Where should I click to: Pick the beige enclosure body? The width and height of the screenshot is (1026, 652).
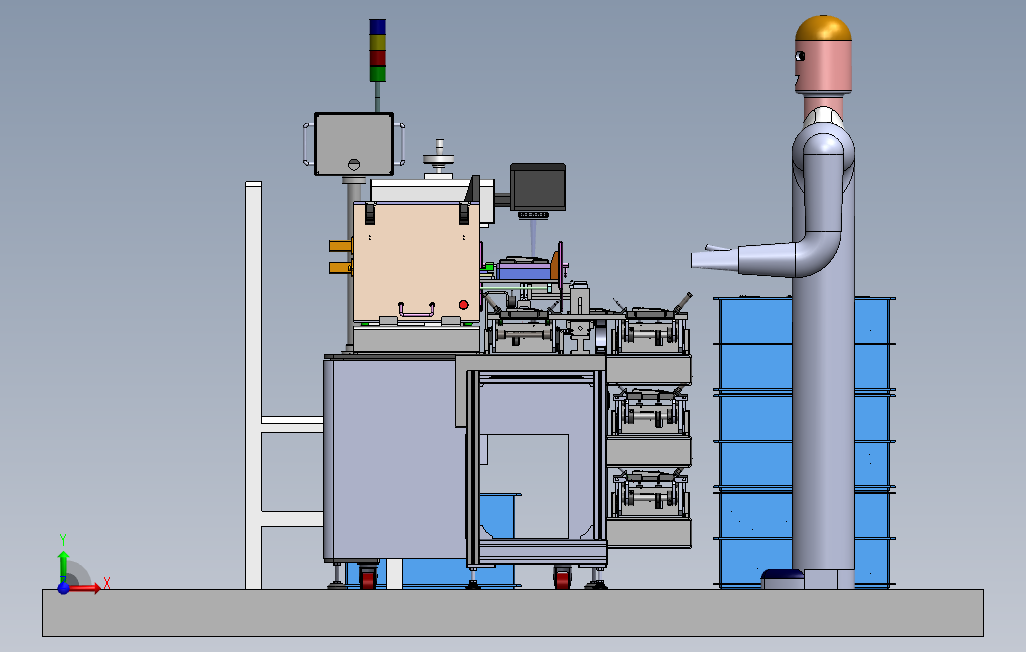(x=416, y=262)
